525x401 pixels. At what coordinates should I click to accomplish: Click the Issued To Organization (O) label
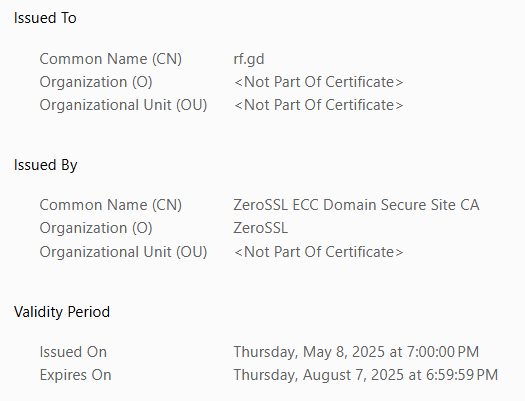(x=96, y=82)
